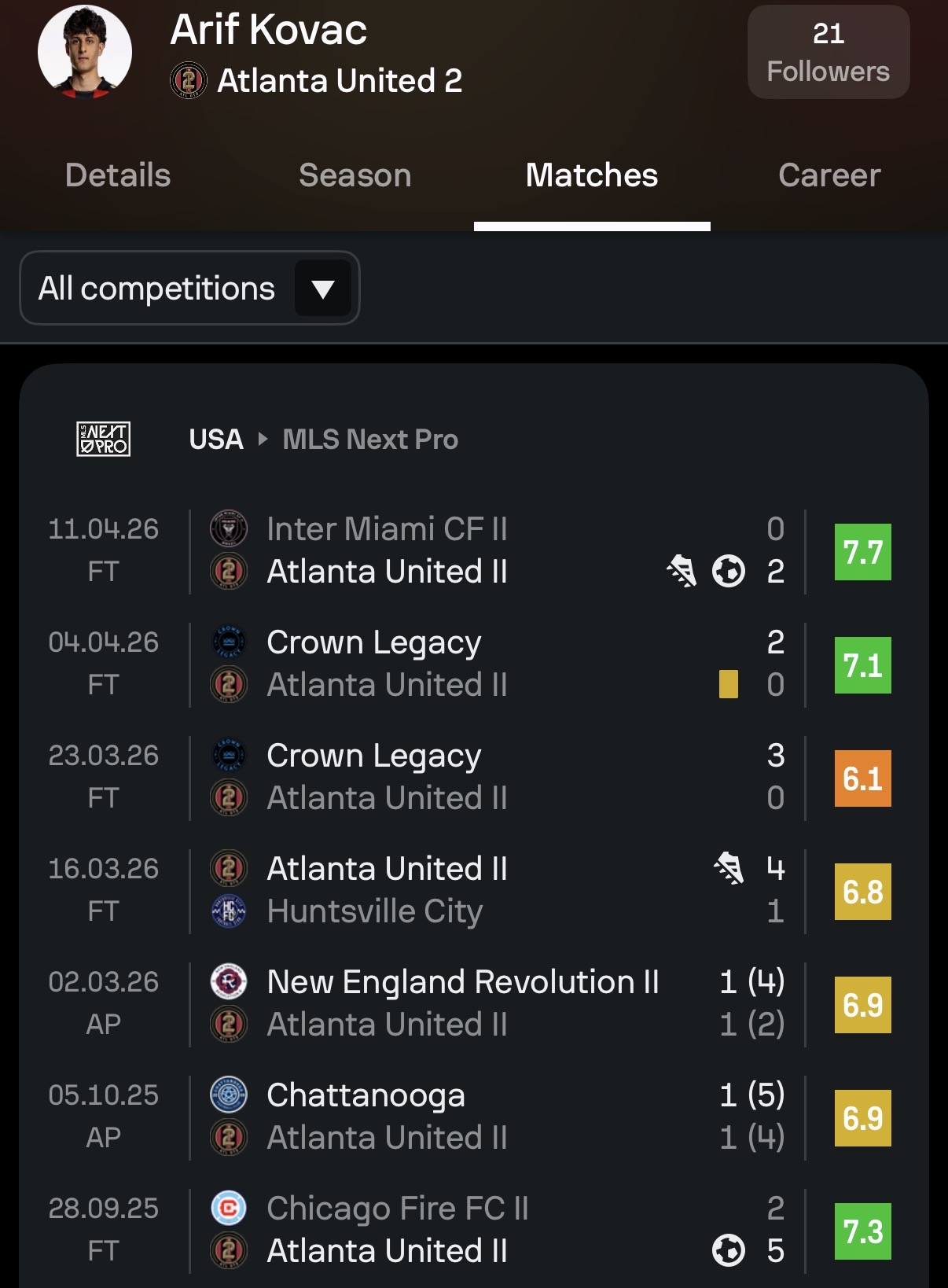The image size is (948, 1288).
Task: Click the New England Revolution II crest
Action: [x=229, y=981]
